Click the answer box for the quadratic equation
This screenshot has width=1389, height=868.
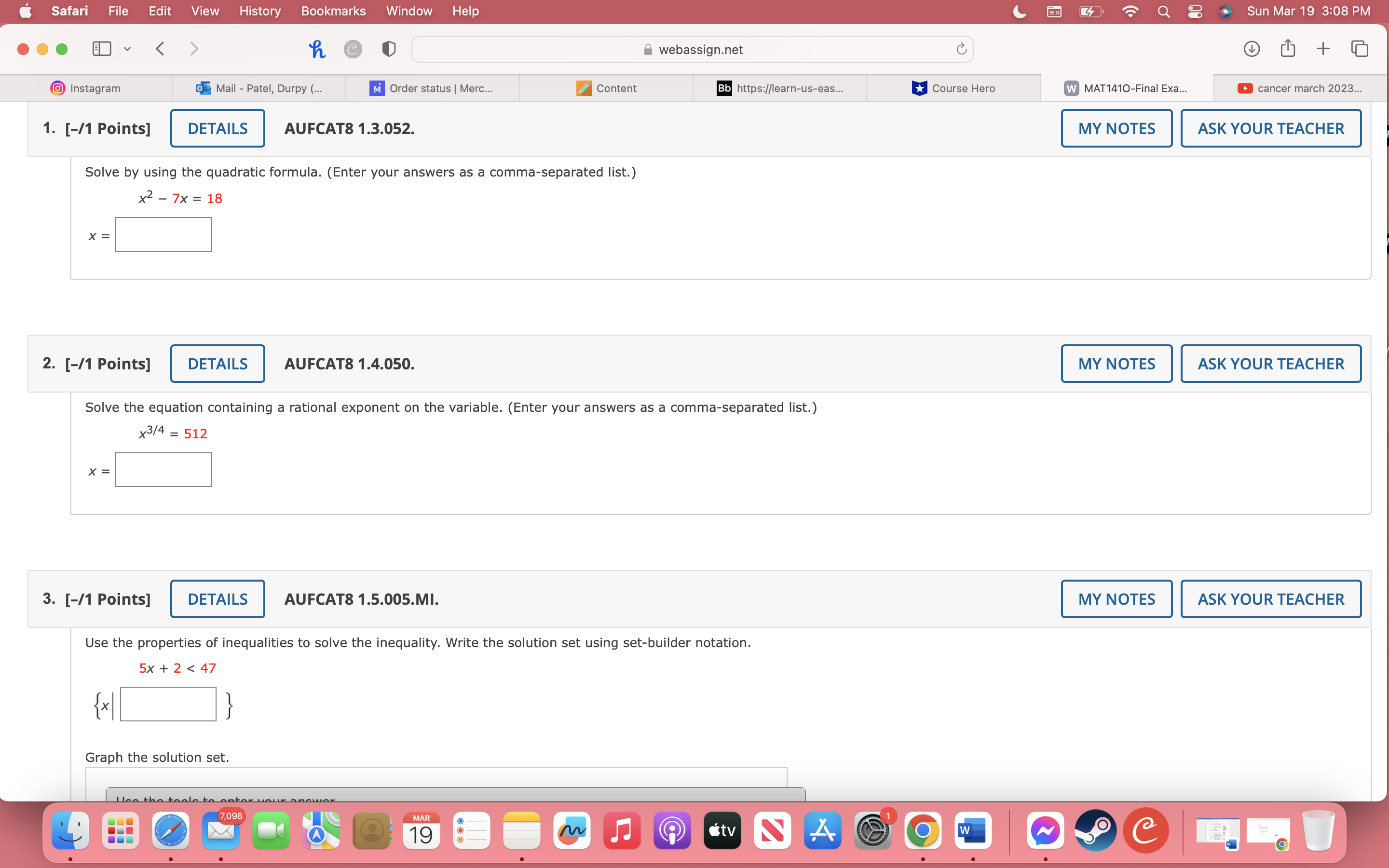click(163, 234)
